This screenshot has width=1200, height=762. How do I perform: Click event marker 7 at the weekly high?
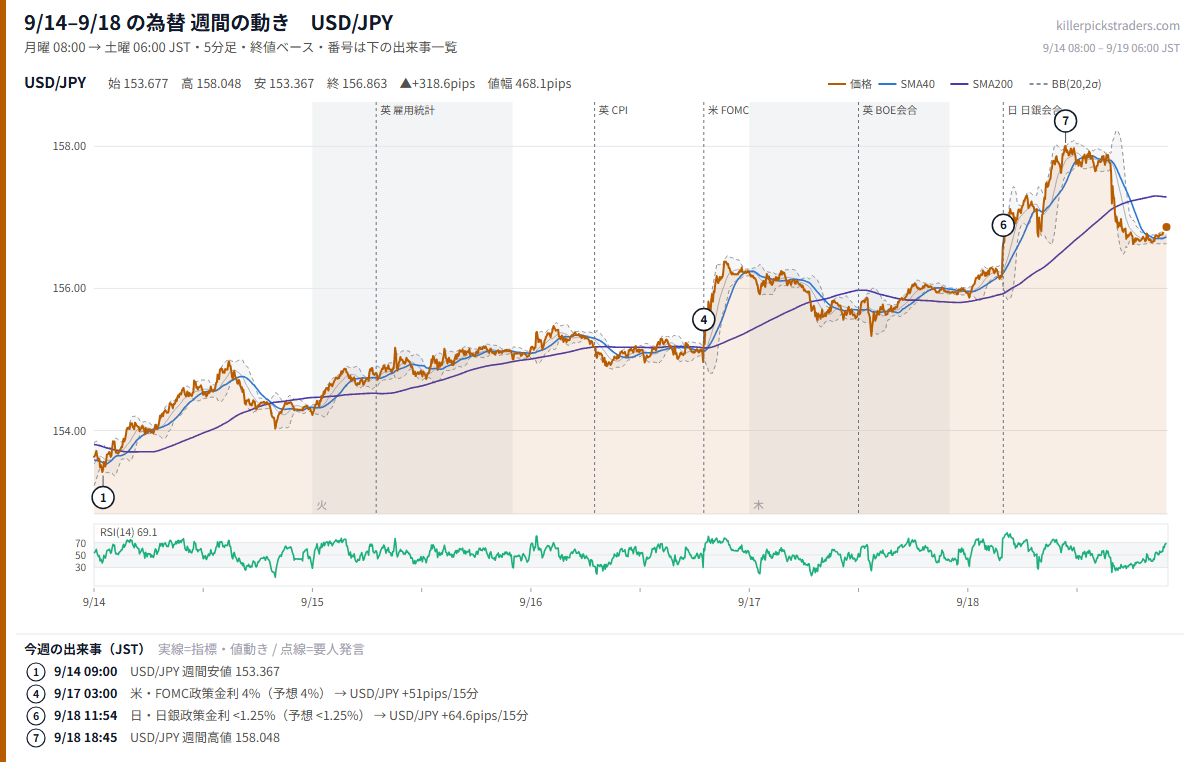point(1066,121)
